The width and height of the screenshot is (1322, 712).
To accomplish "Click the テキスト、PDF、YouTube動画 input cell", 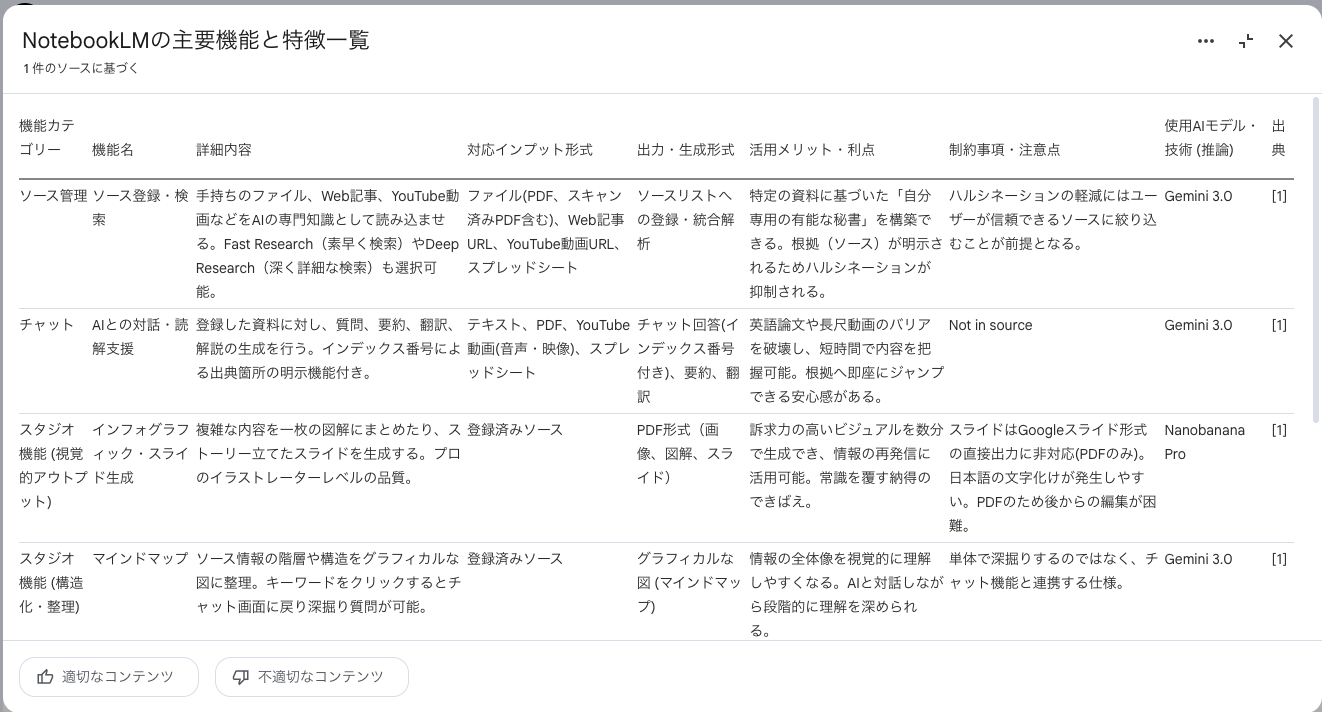I will tap(548, 349).
